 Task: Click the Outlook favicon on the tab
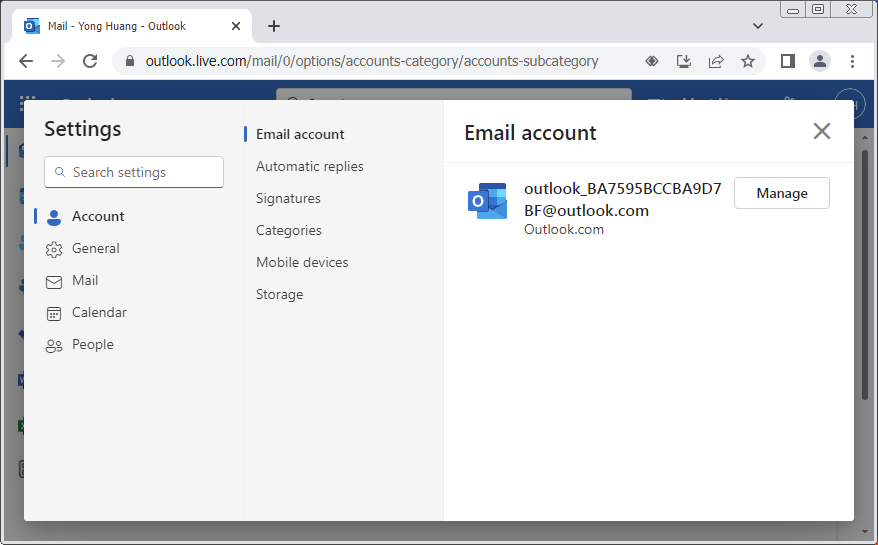pos(31,26)
